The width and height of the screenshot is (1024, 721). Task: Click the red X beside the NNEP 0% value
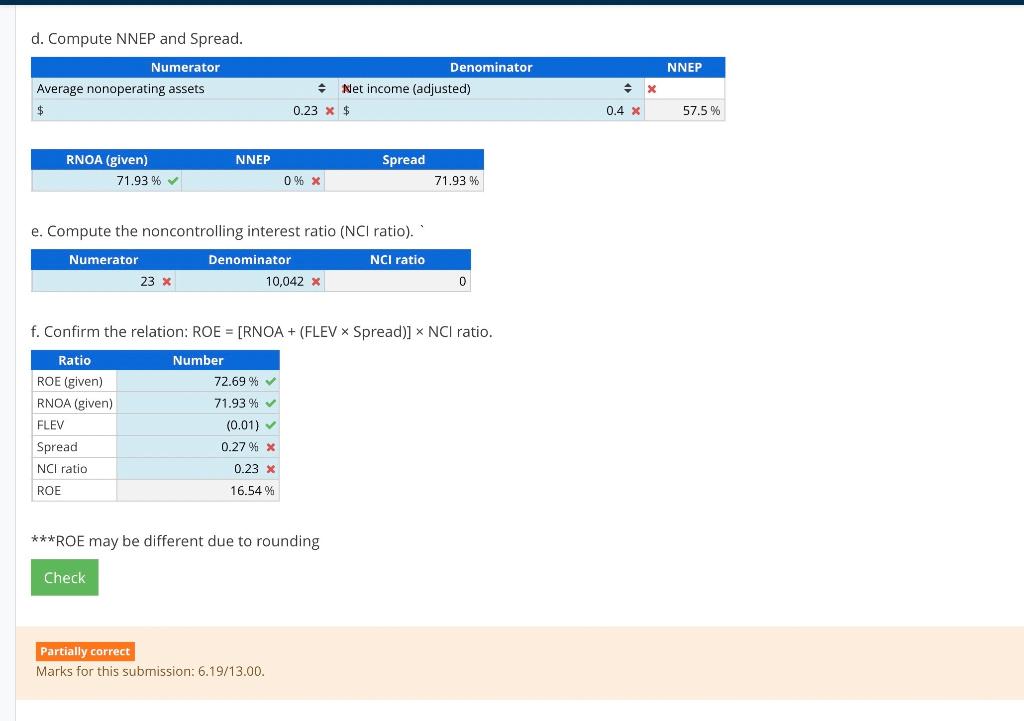315,181
